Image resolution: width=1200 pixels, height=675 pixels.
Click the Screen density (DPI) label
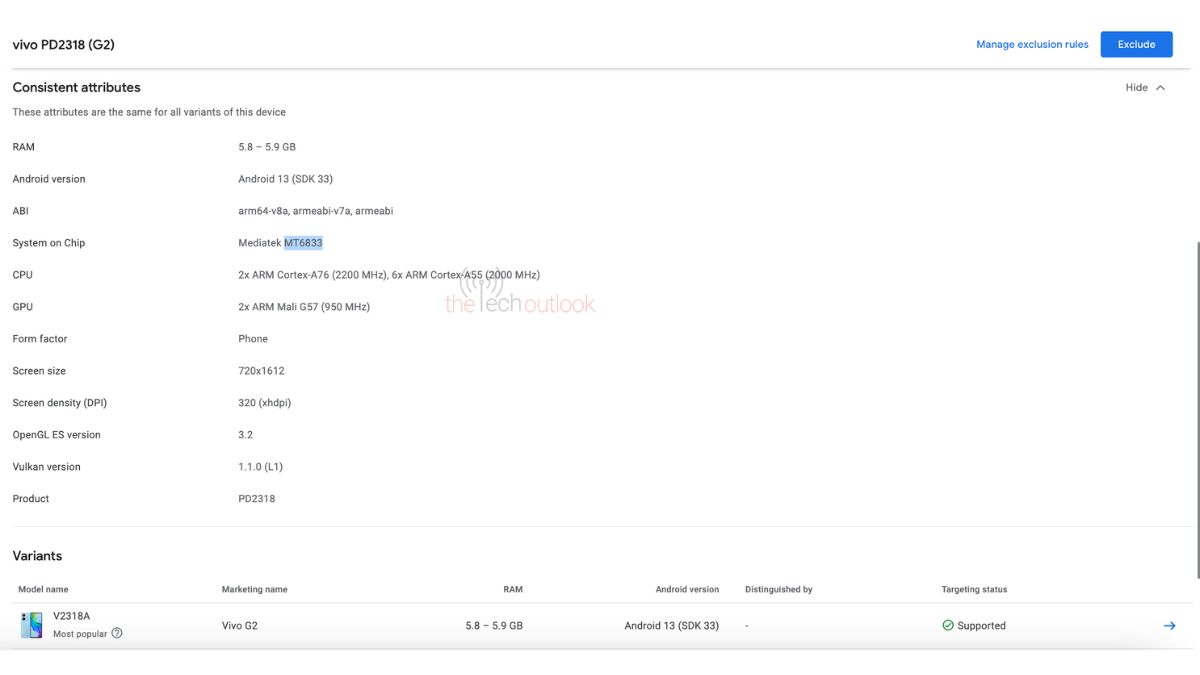click(x=59, y=403)
